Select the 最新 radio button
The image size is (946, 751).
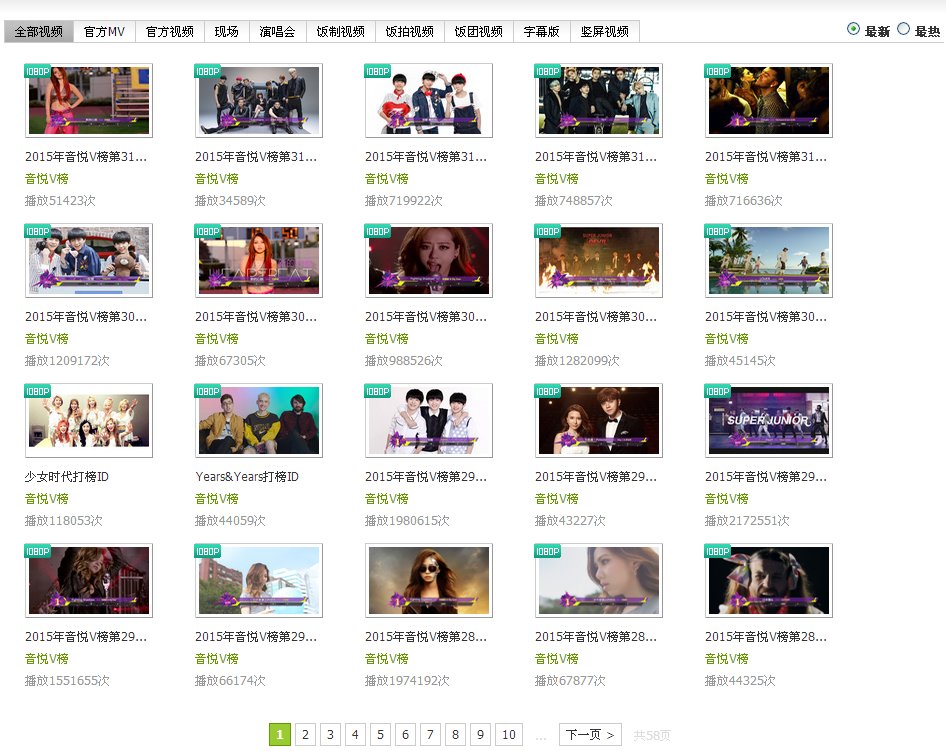(852, 29)
